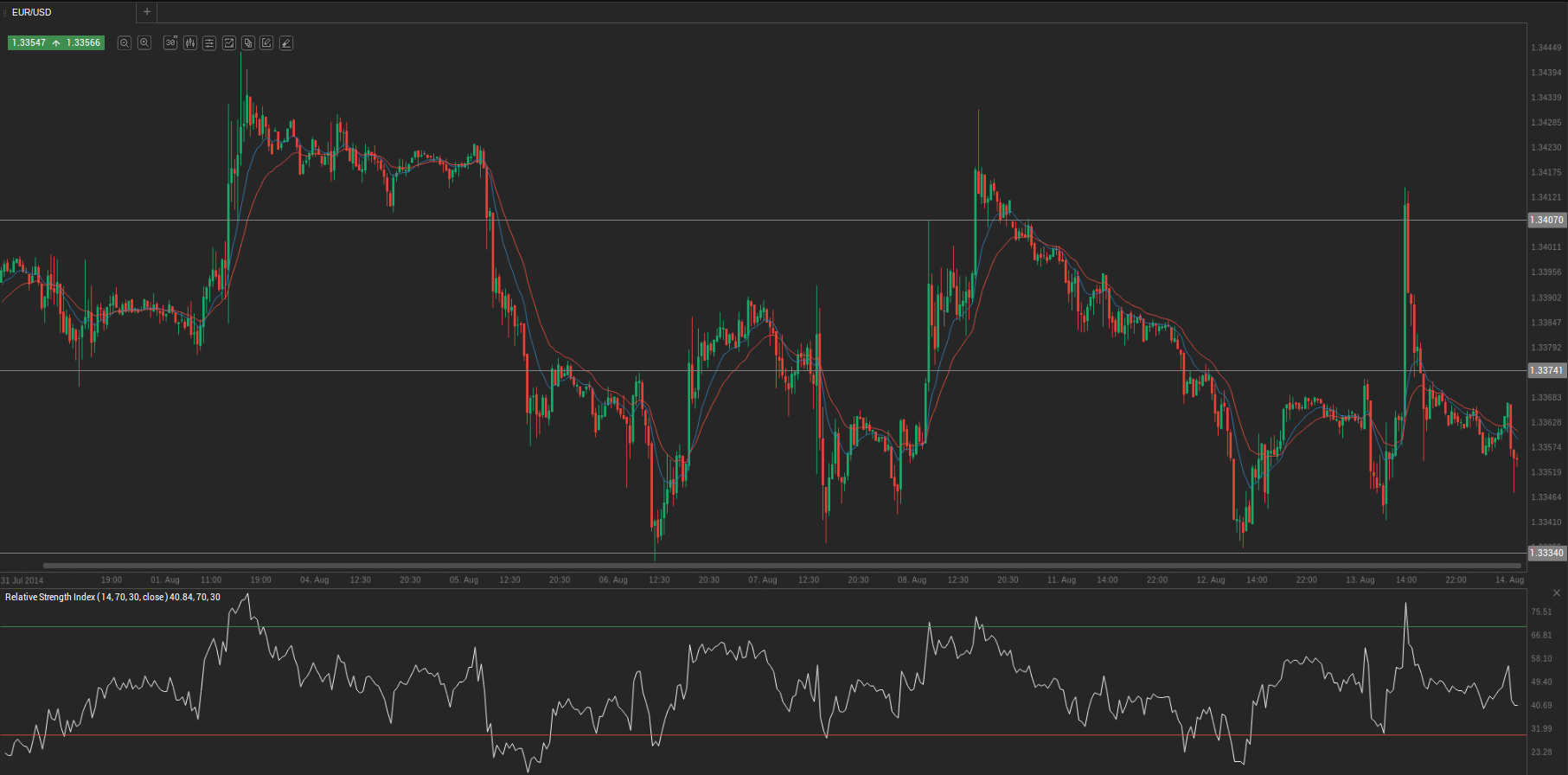Close the Relative Strength Index panel
The width and height of the screenshot is (1568, 775).
1557,593
